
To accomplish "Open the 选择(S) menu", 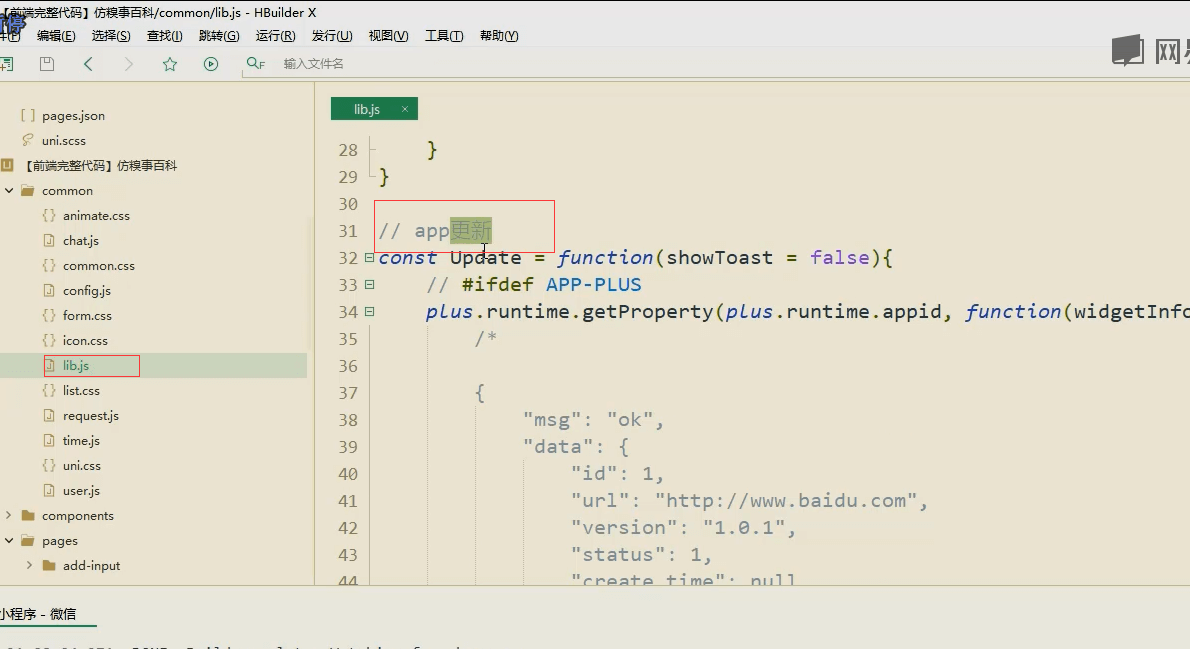I will click(x=111, y=36).
